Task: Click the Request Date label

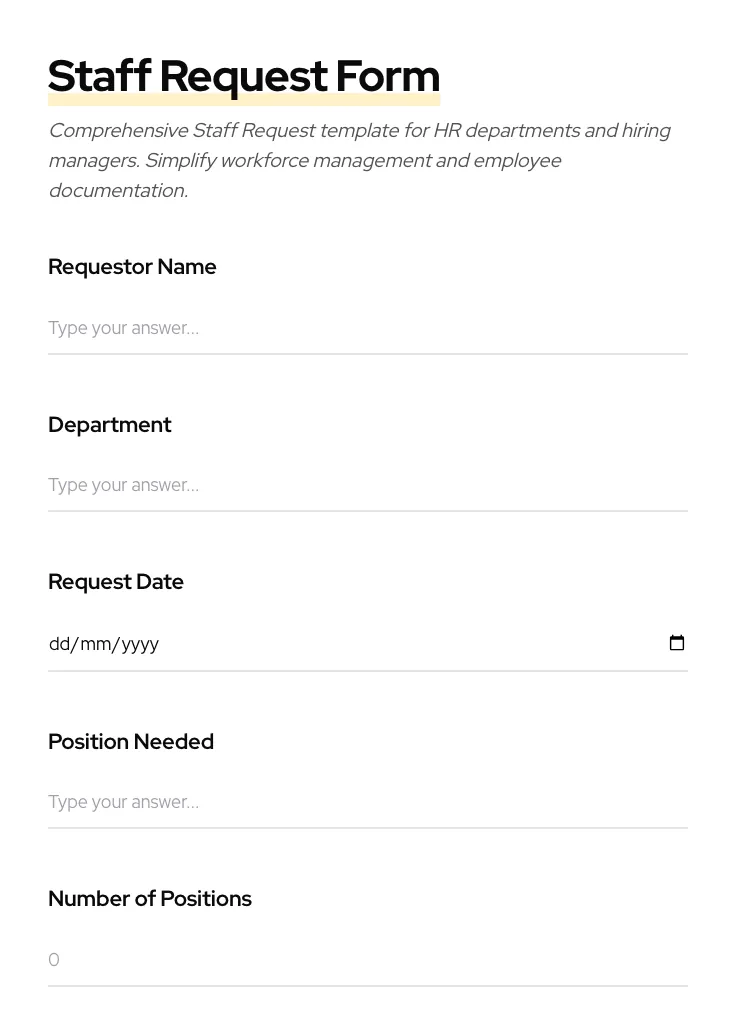Action: click(116, 582)
